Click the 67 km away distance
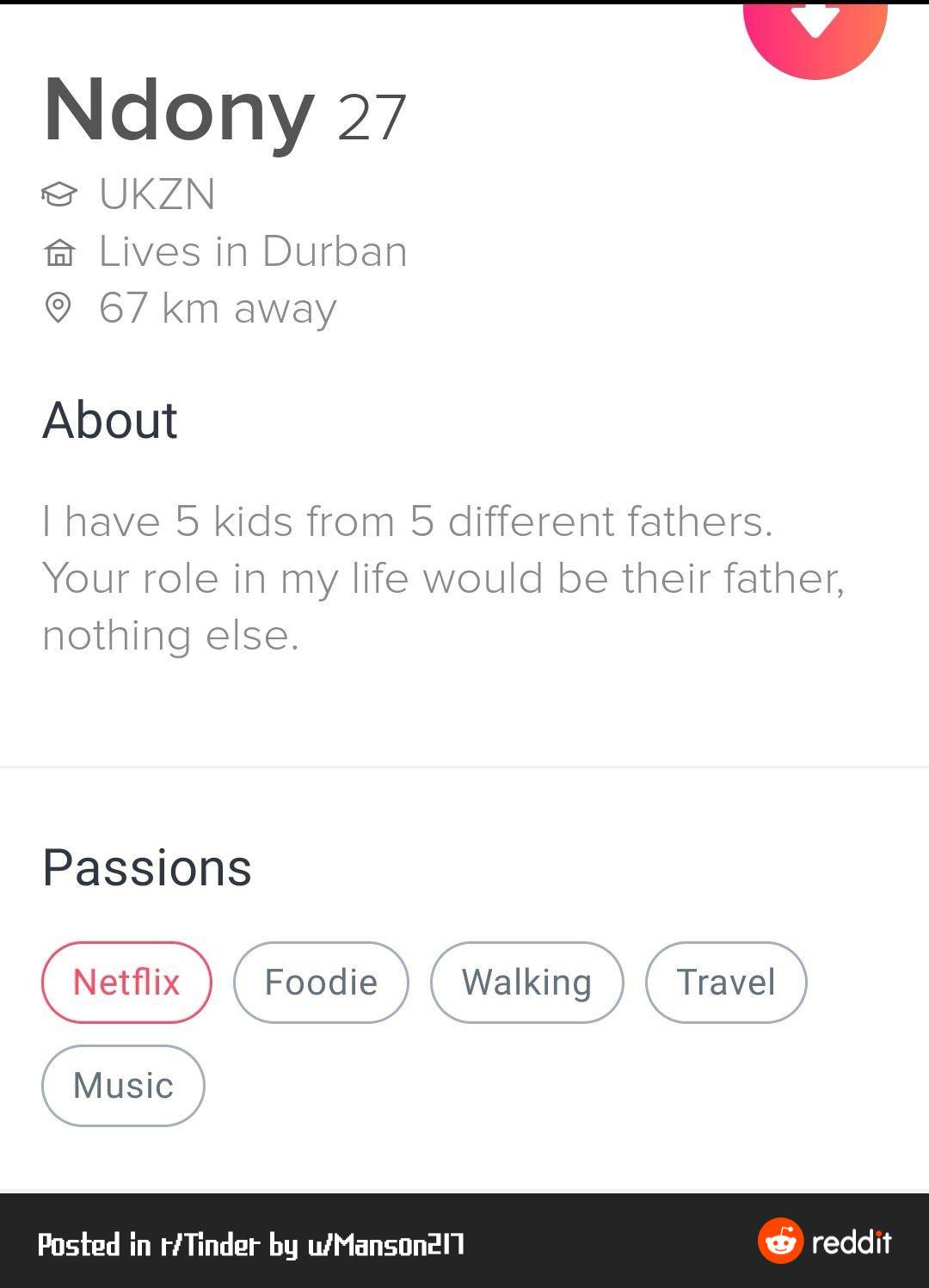The height and width of the screenshot is (1288, 929). coord(218,308)
